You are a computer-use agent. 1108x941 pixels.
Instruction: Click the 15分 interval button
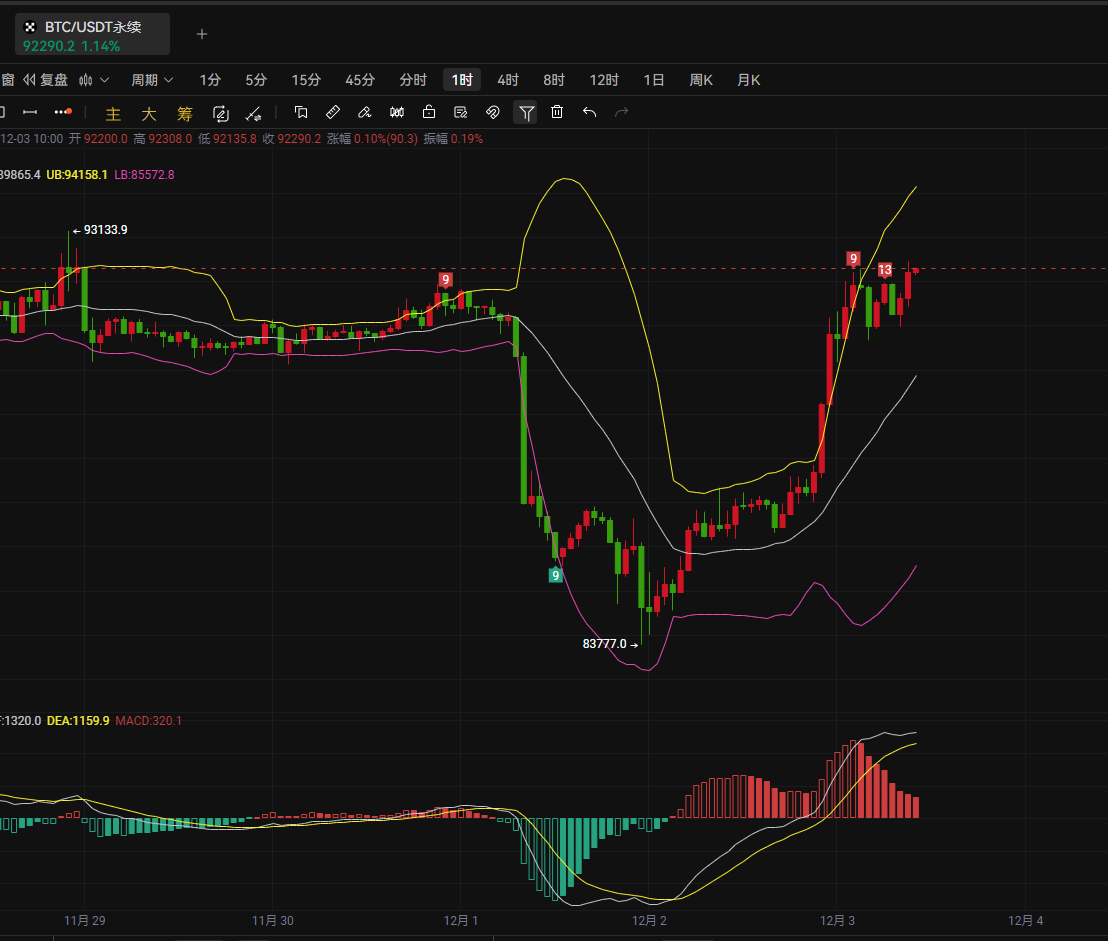tap(306, 80)
